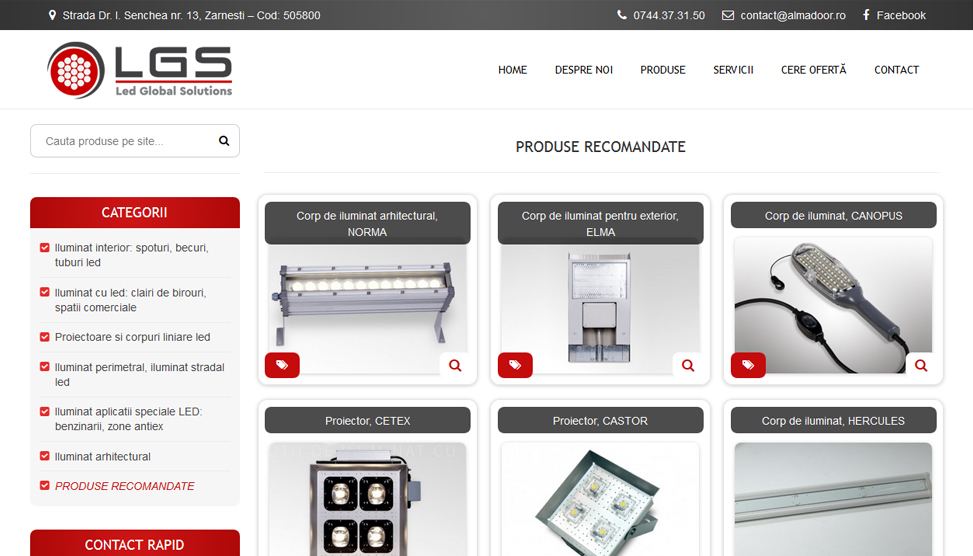This screenshot has width=973, height=556.
Task: Click the address Strada Dr. I. Senchea text
Action: click(191, 15)
